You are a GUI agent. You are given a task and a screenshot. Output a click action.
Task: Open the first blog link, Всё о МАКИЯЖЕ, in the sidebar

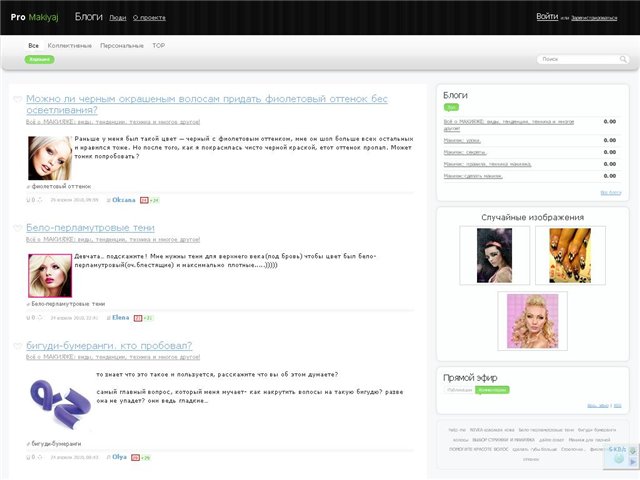tap(509, 125)
